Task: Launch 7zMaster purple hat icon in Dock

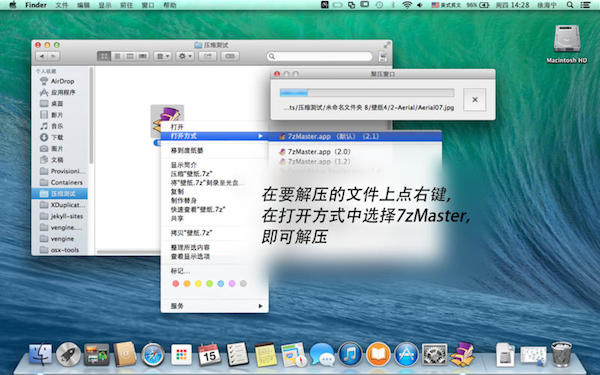Action: tap(462, 354)
